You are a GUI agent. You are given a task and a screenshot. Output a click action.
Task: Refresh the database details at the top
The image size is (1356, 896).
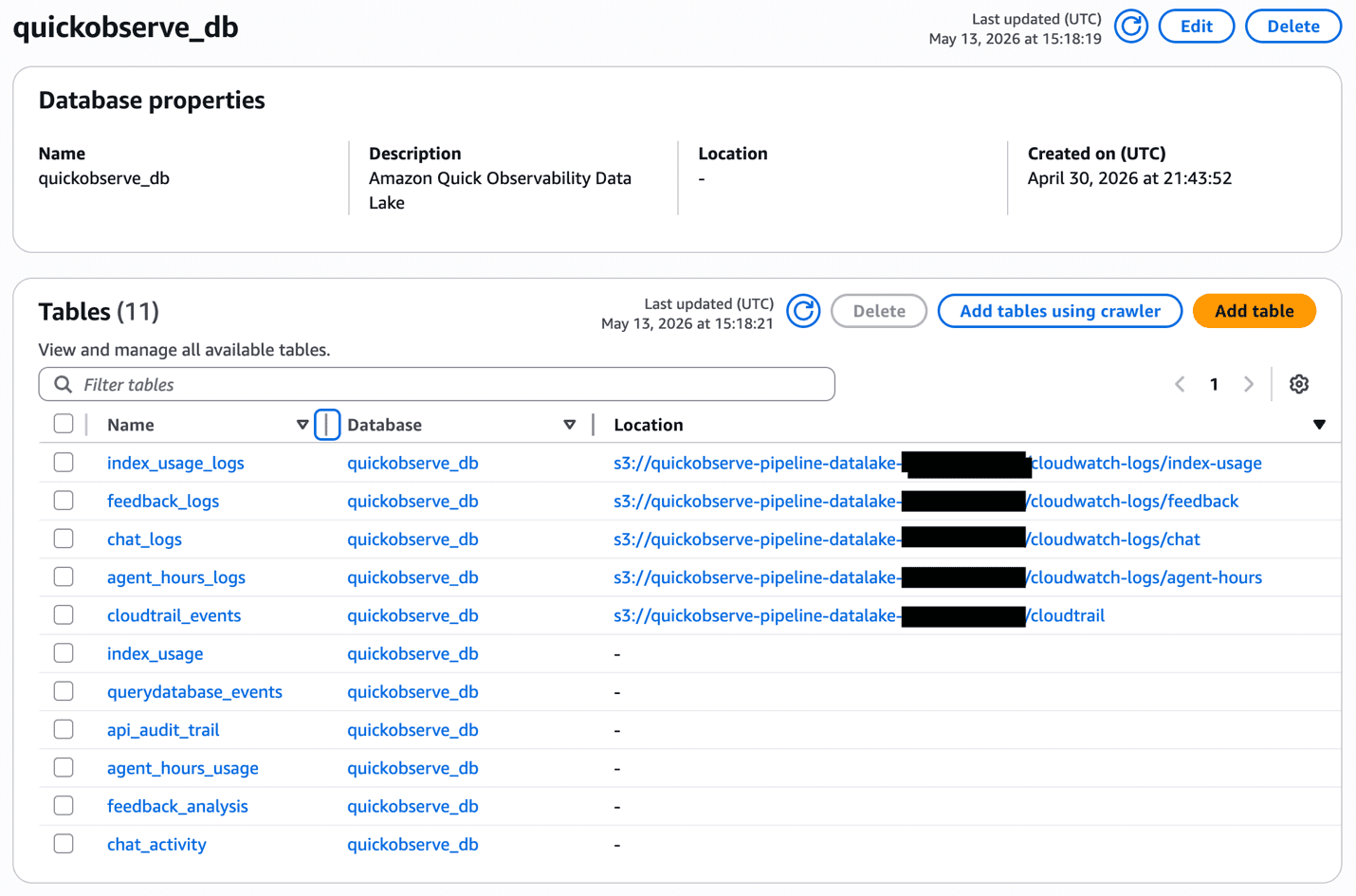pyautogui.click(x=1130, y=27)
